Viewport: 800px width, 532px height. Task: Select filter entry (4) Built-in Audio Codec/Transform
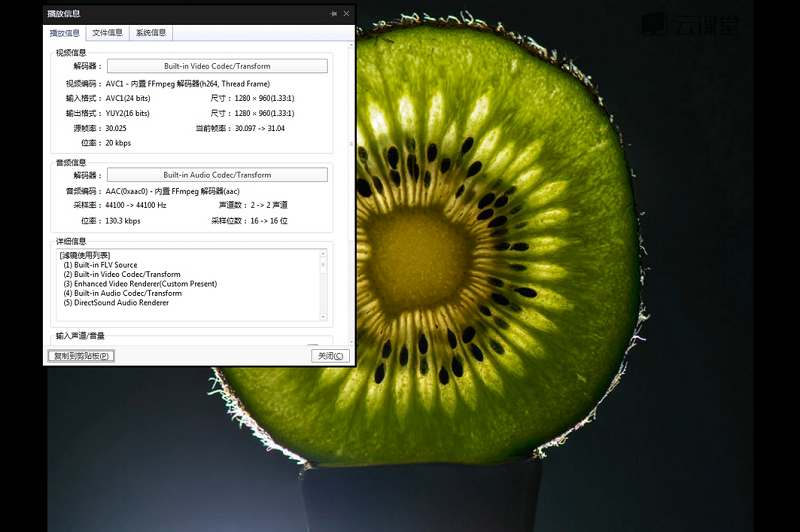click(x=121, y=293)
